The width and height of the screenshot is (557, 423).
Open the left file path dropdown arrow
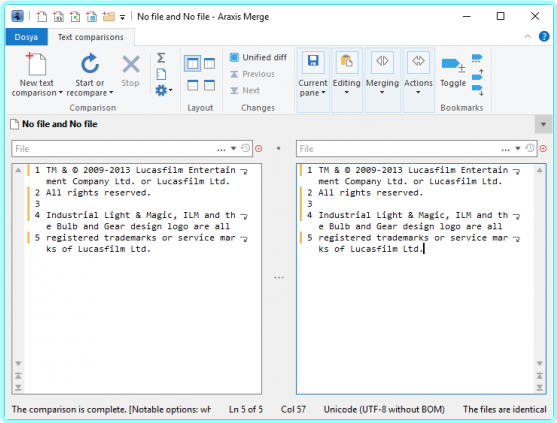point(233,148)
